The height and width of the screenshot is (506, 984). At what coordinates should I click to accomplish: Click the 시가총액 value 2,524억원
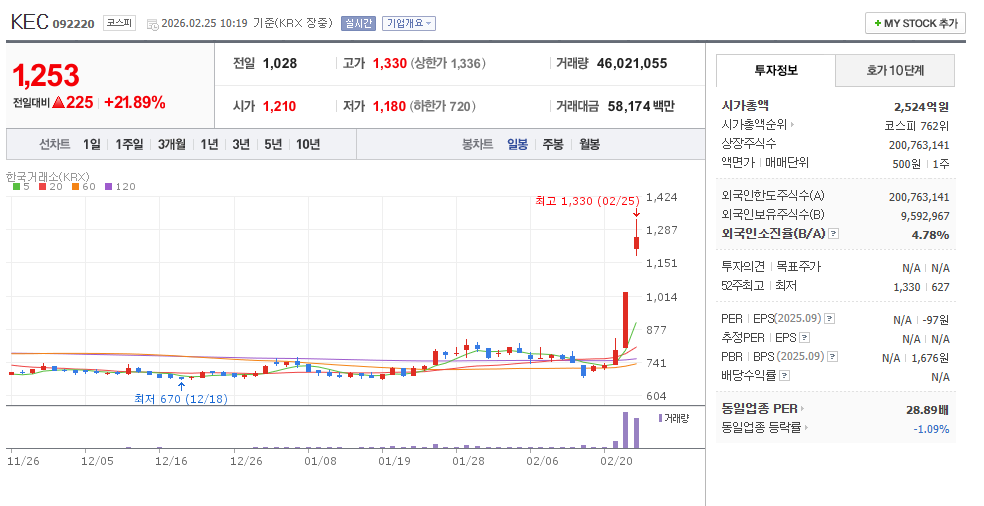pyautogui.click(x=921, y=107)
